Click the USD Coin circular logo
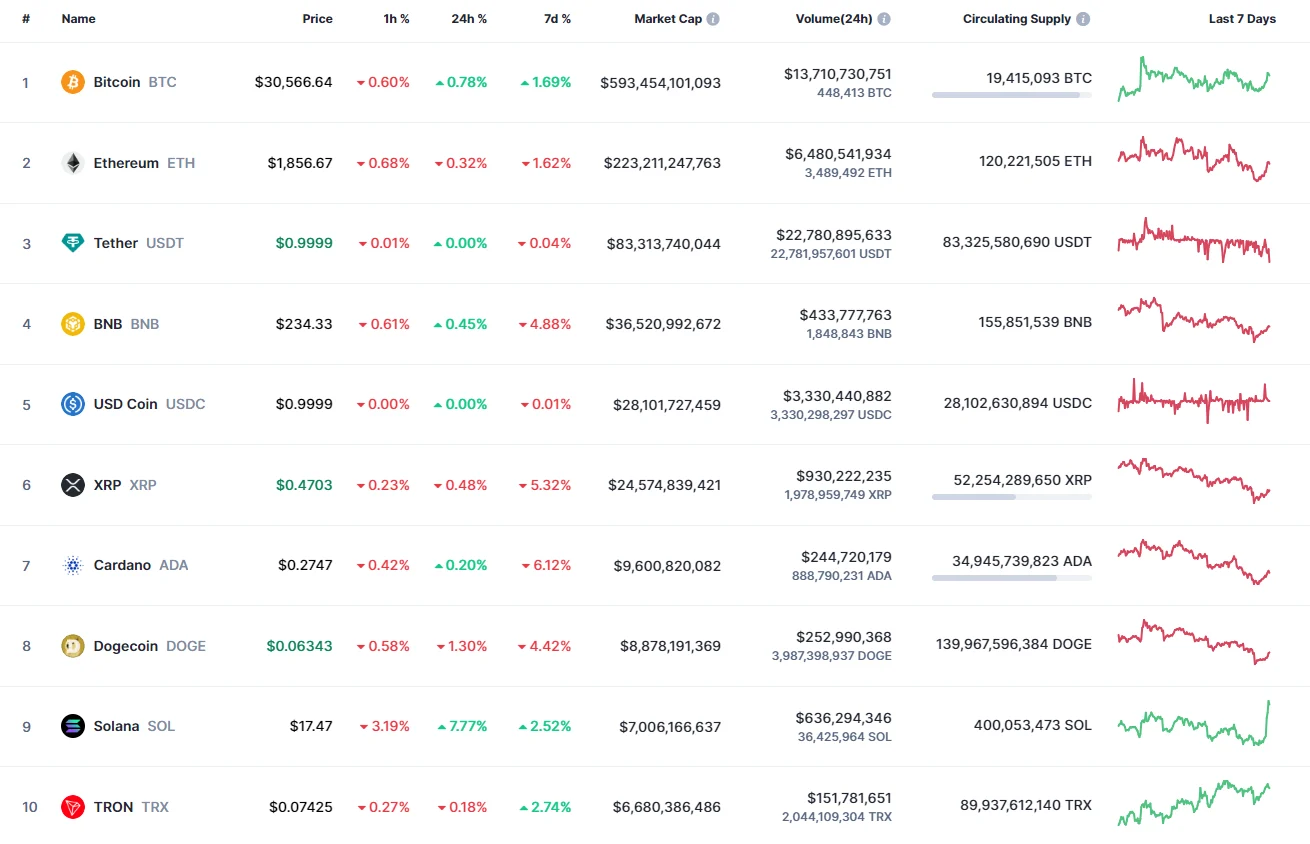Viewport: 1310px width, 844px height. coord(72,404)
